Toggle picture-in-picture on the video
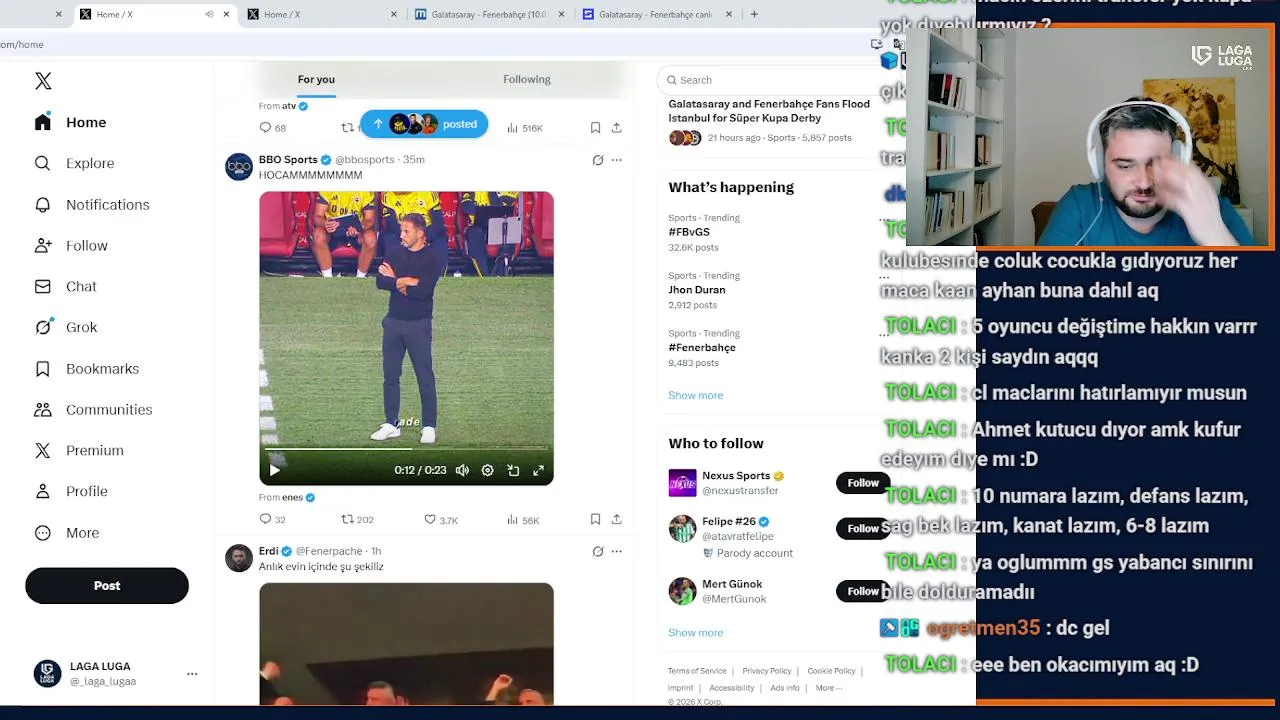The height and width of the screenshot is (720, 1280). pyautogui.click(x=513, y=470)
